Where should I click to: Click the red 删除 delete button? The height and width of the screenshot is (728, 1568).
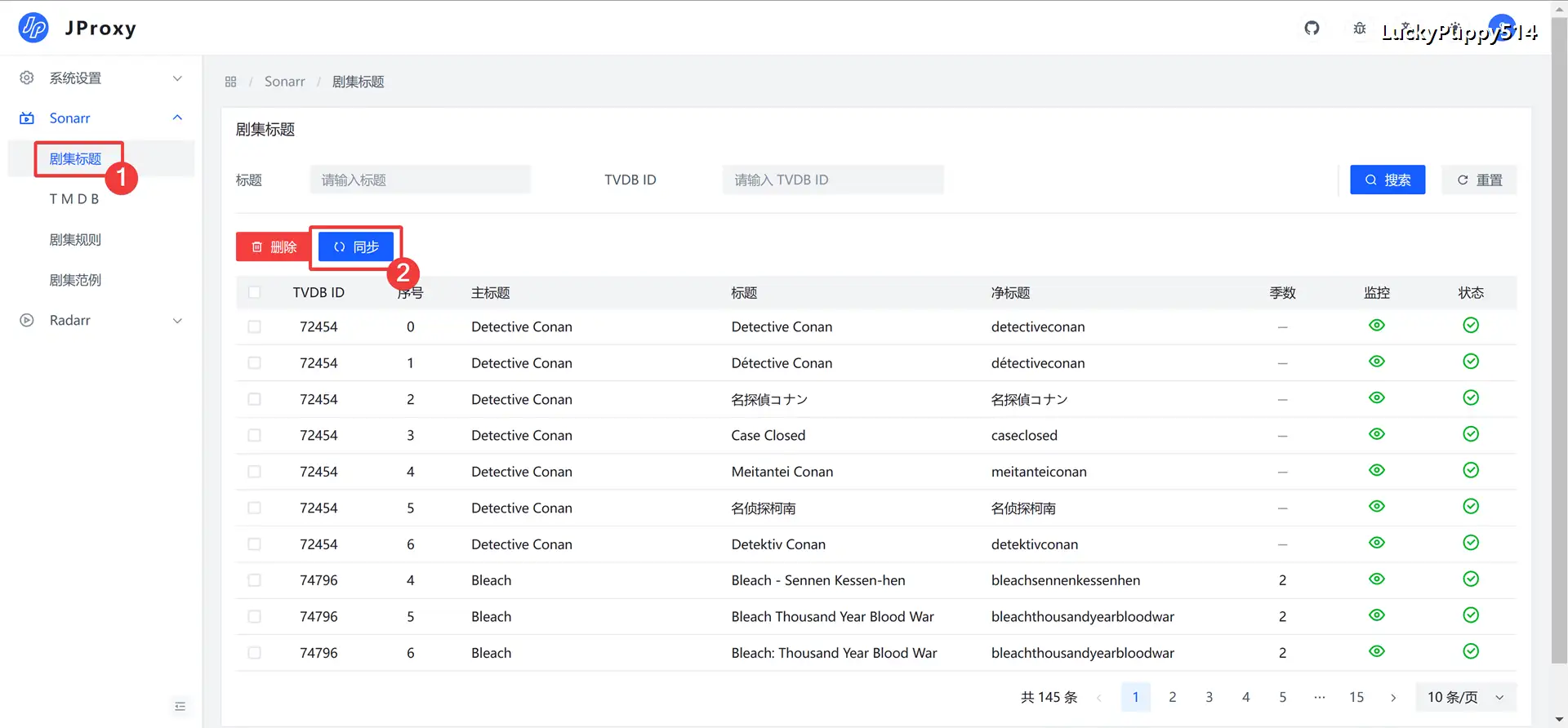(x=273, y=246)
